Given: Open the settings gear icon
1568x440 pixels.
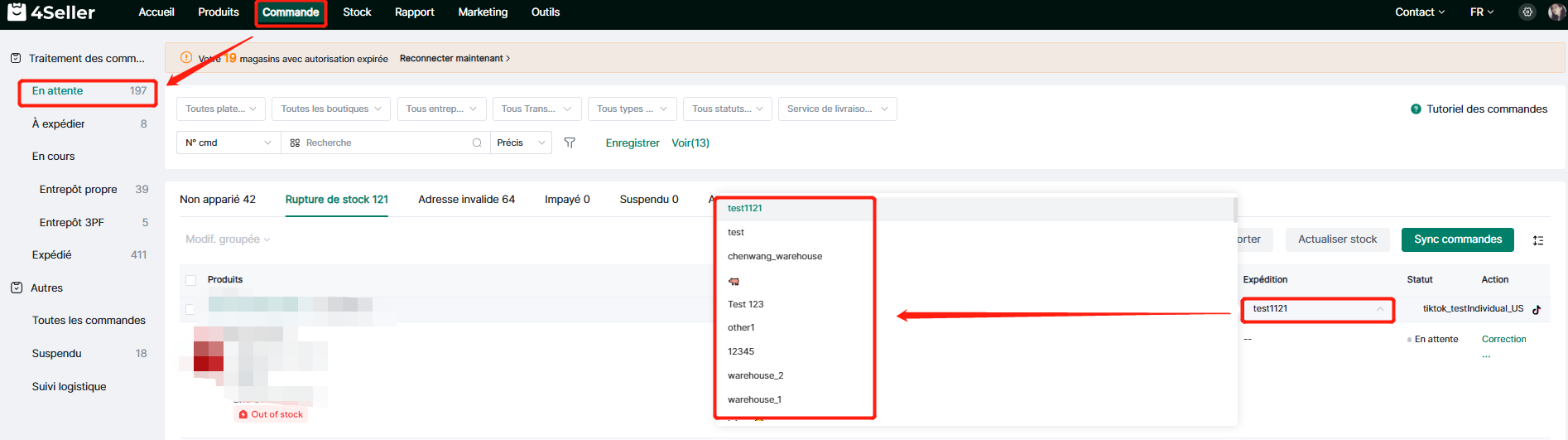Looking at the screenshot, I should click(x=1527, y=12).
